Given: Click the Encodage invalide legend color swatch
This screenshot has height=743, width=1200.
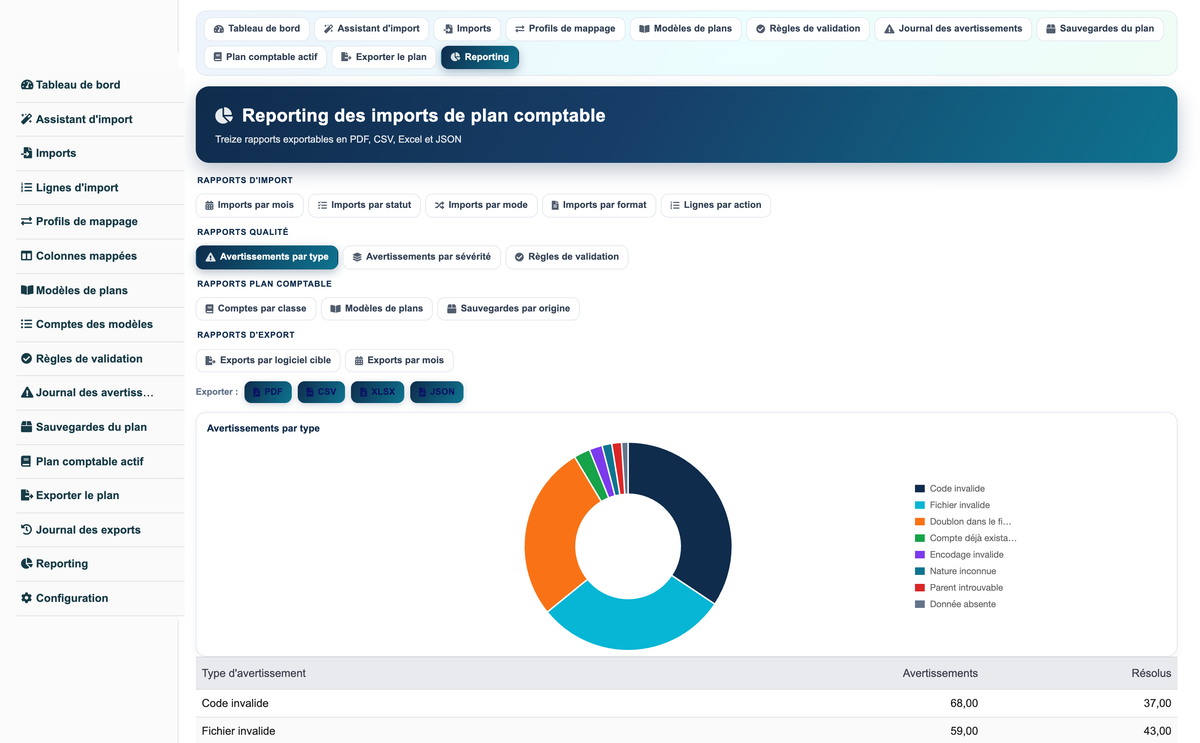Looking at the screenshot, I should point(920,555).
